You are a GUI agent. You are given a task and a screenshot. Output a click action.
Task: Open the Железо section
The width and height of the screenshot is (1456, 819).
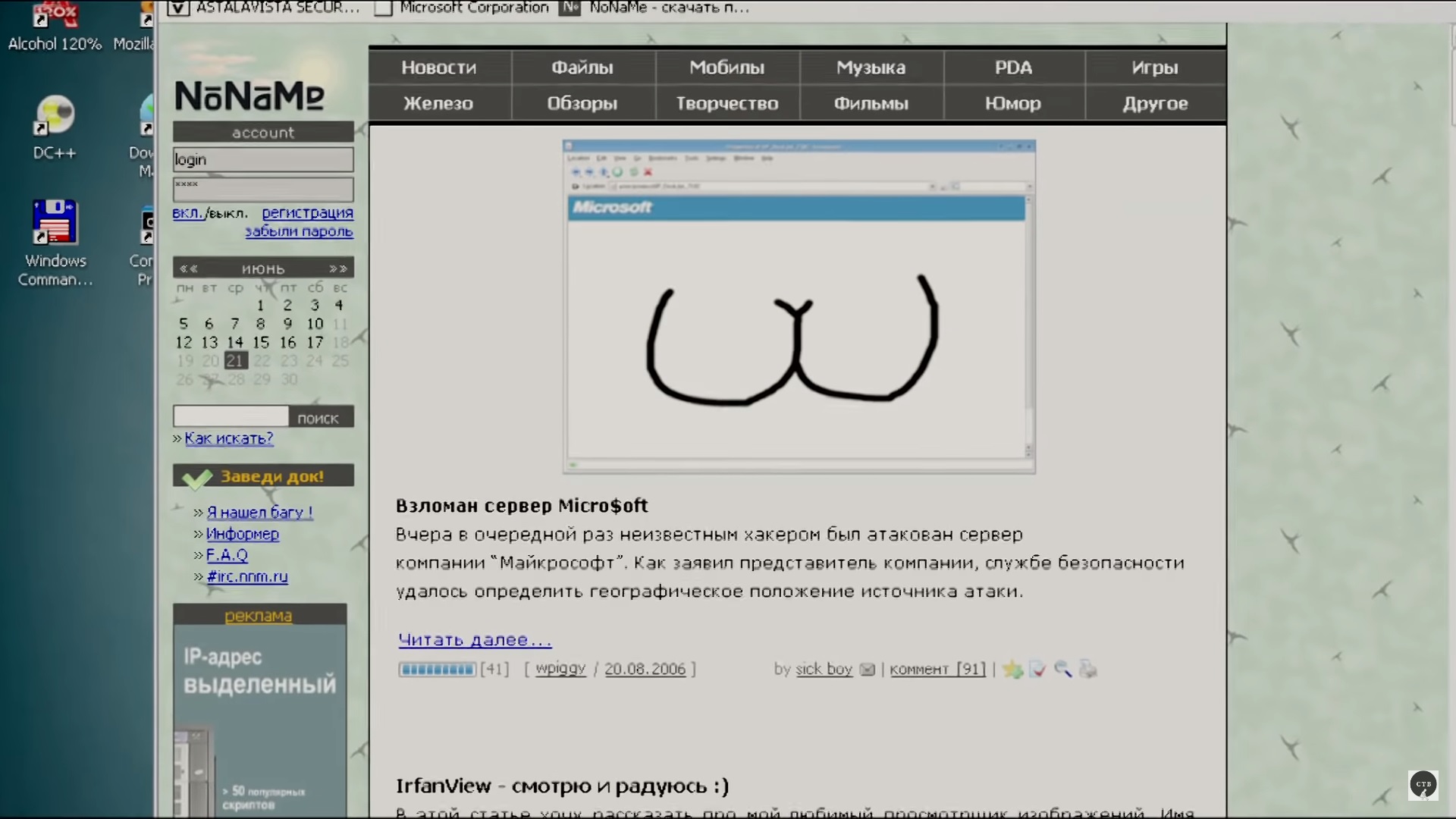pyautogui.click(x=438, y=103)
